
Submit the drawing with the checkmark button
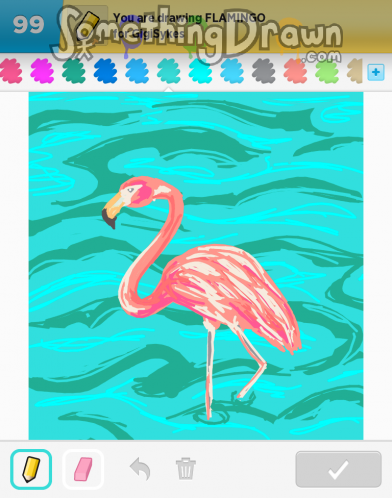click(338, 469)
